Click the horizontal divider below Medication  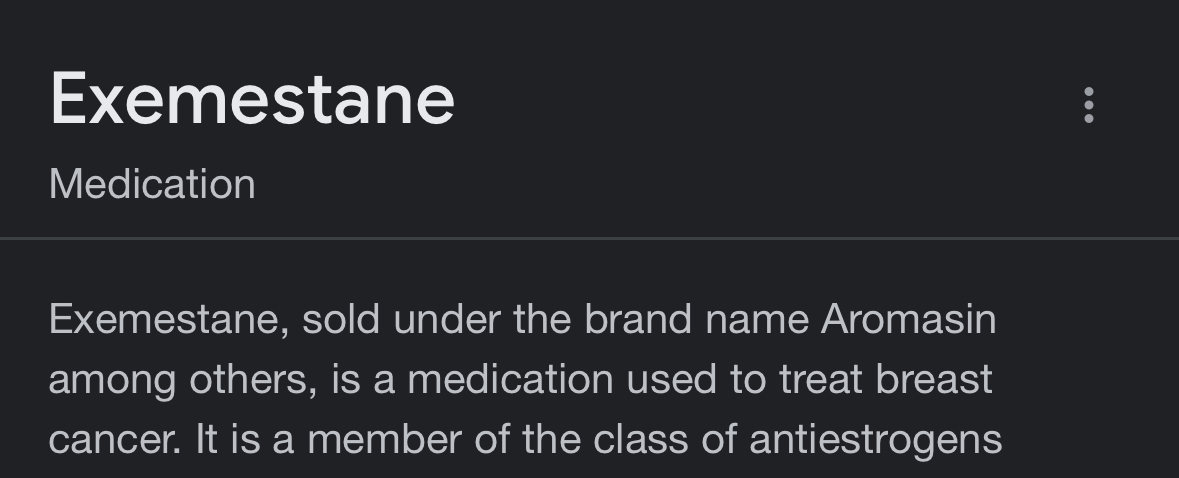[590, 238]
